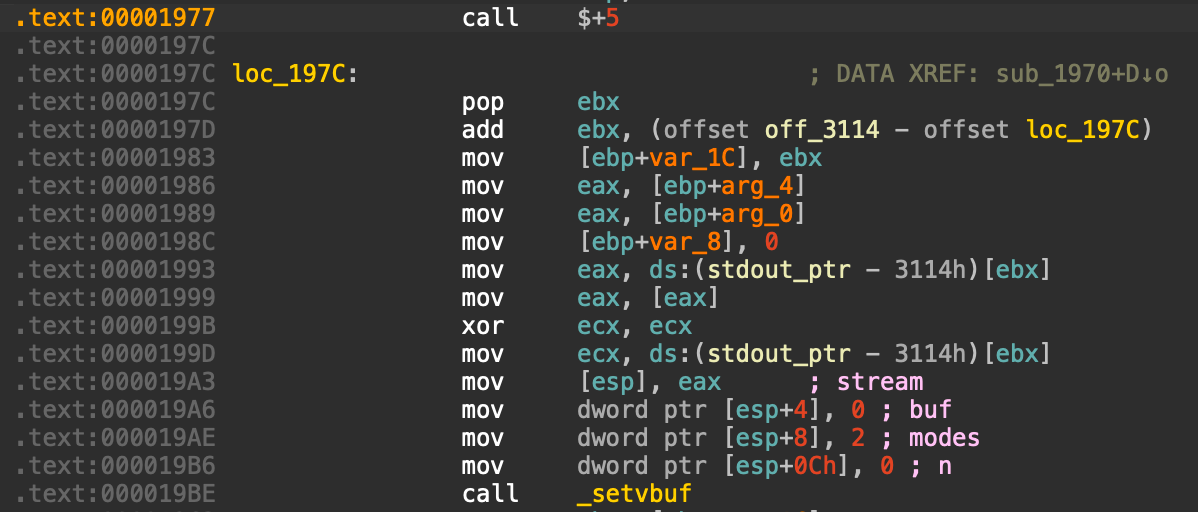The image size is (1198, 512).
Task: Select the value 2 in the modes line
Action: pos(858,438)
